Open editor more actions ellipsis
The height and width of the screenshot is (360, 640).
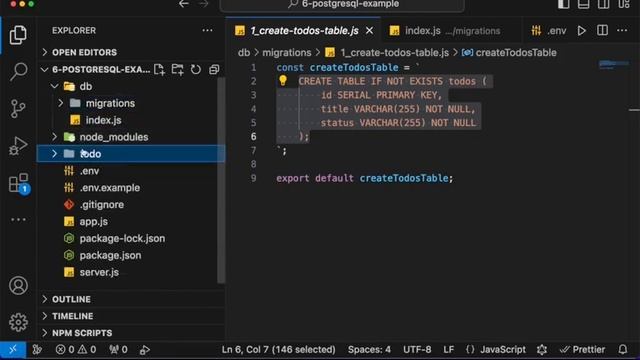(x=622, y=31)
